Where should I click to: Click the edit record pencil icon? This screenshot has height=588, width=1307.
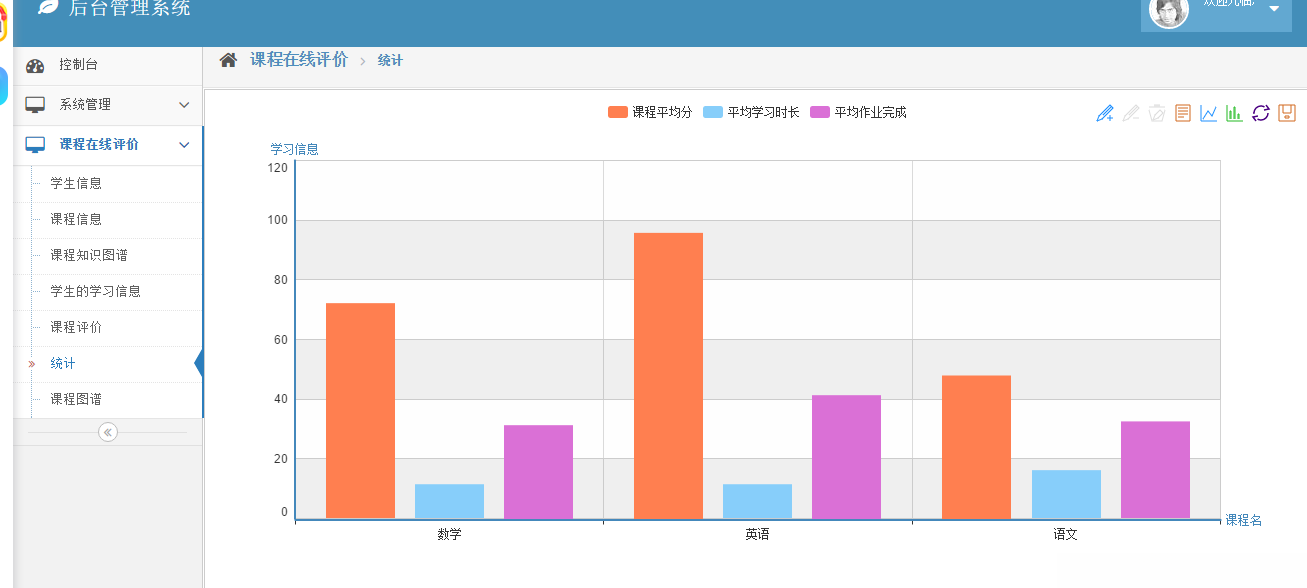tap(1130, 112)
